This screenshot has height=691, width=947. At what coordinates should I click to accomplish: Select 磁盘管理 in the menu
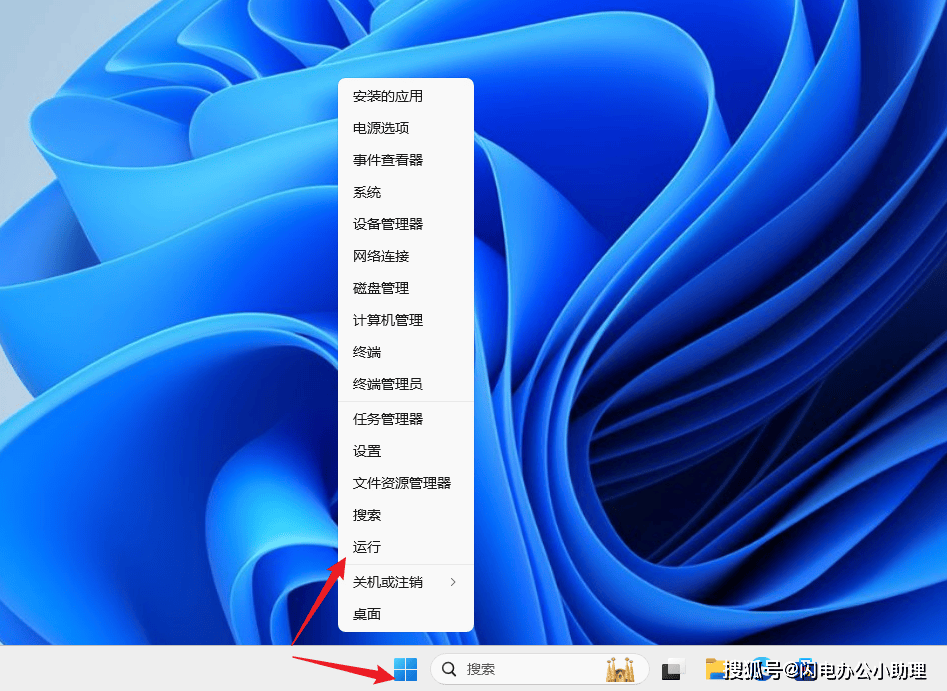[x=406, y=288]
